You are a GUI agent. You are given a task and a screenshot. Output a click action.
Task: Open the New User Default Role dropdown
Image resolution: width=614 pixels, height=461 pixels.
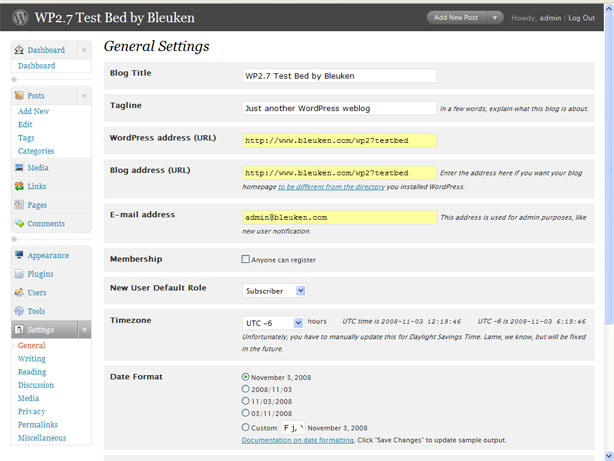pyautogui.click(x=274, y=291)
